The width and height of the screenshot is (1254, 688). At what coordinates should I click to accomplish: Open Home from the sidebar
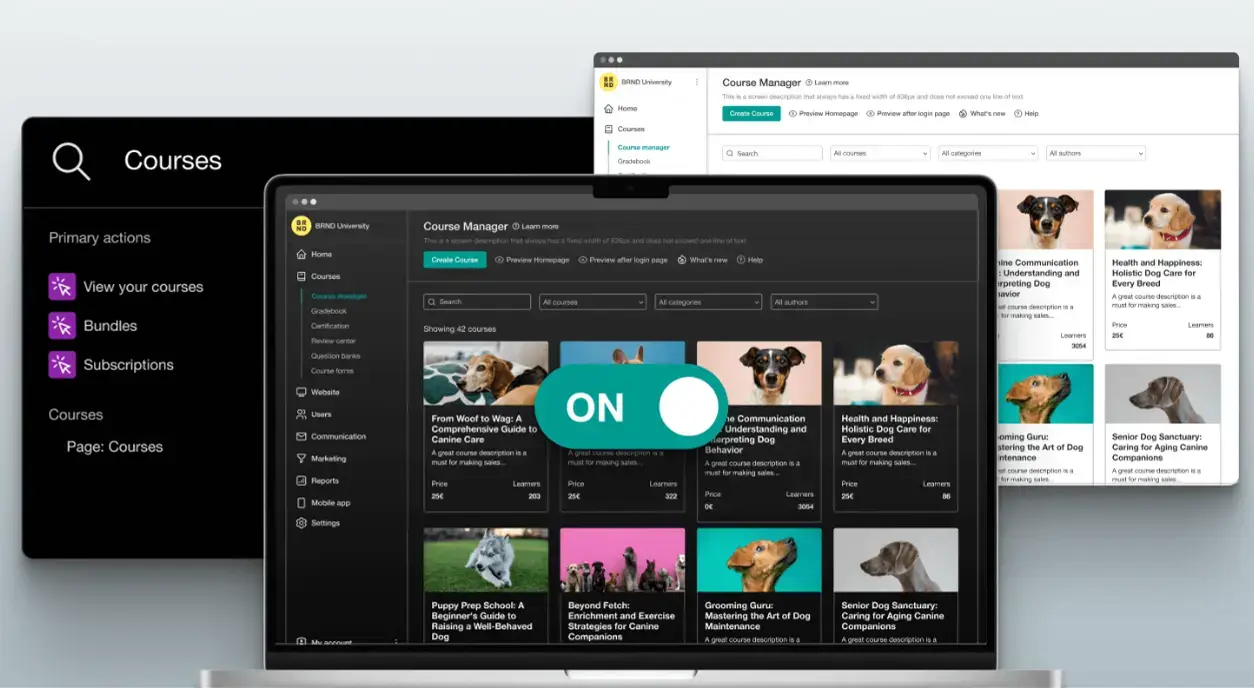(323, 254)
